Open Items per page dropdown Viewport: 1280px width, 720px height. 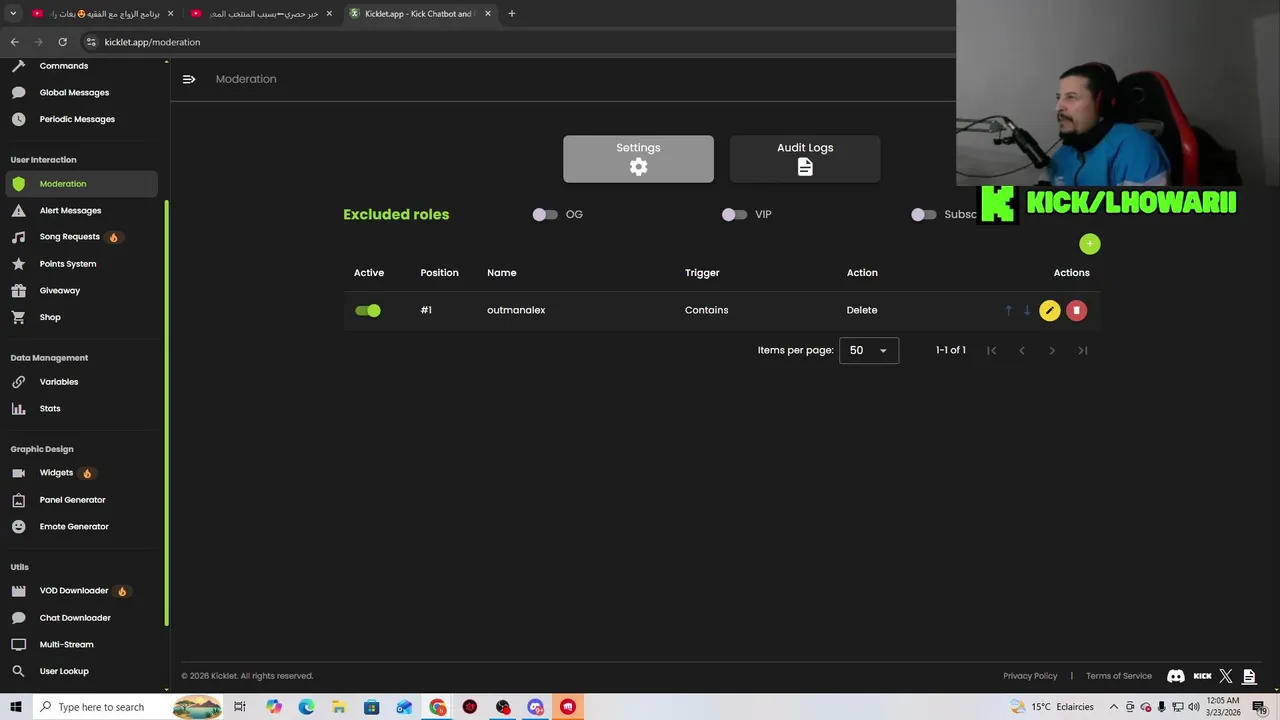click(869, 350)
